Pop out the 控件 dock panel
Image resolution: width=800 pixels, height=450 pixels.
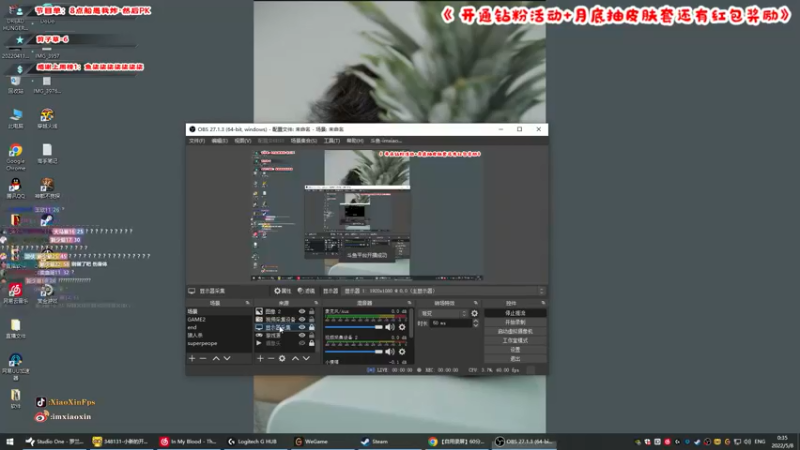[x=543, y=303]
